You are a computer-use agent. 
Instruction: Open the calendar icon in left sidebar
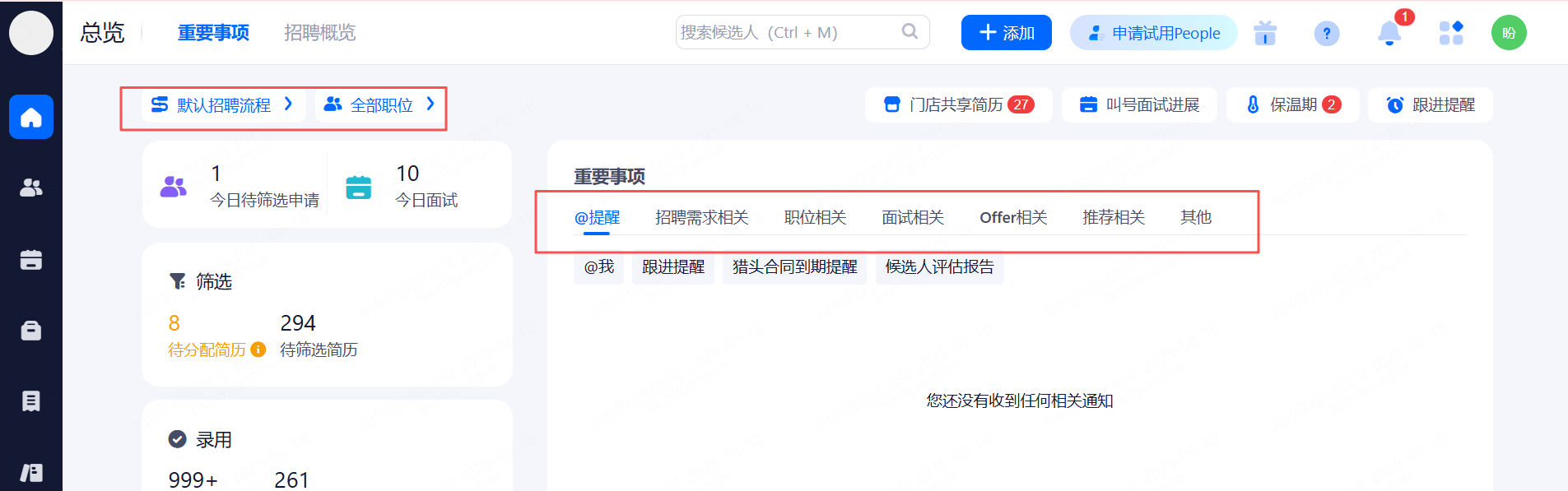(x=31, y=260)
